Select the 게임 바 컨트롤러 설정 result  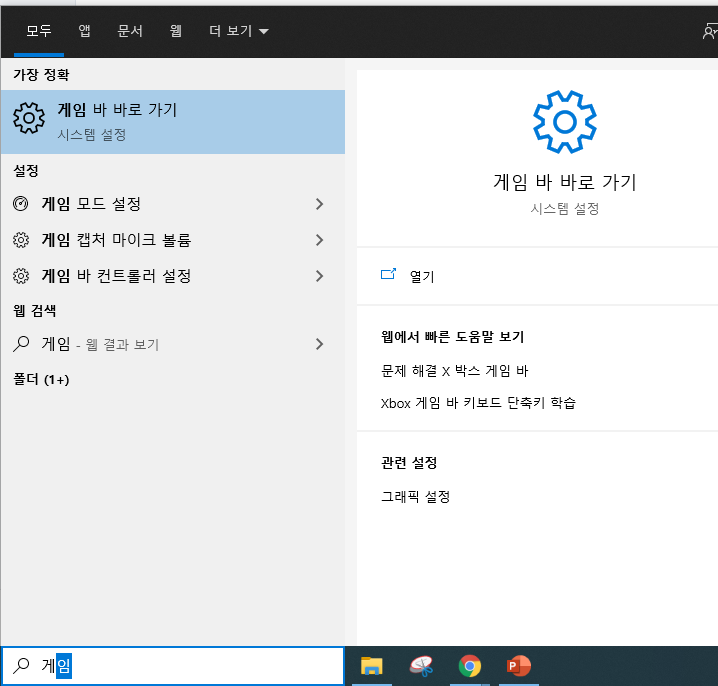point(173,276)
